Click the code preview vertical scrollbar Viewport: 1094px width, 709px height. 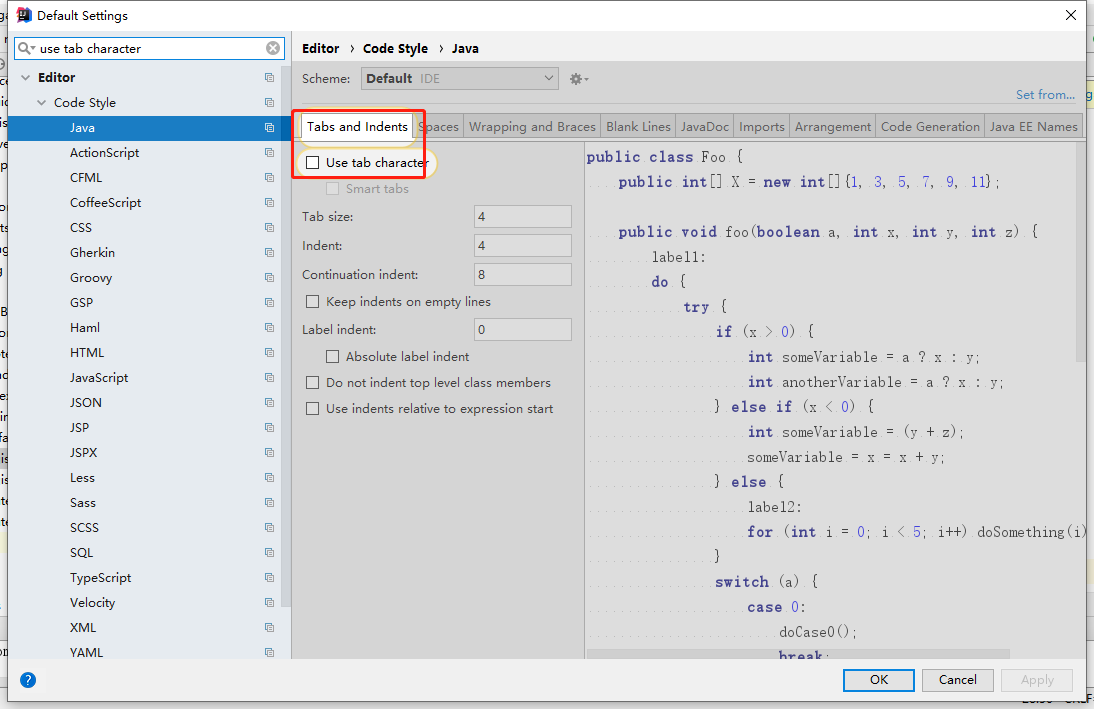click(x=1081, y=251)
